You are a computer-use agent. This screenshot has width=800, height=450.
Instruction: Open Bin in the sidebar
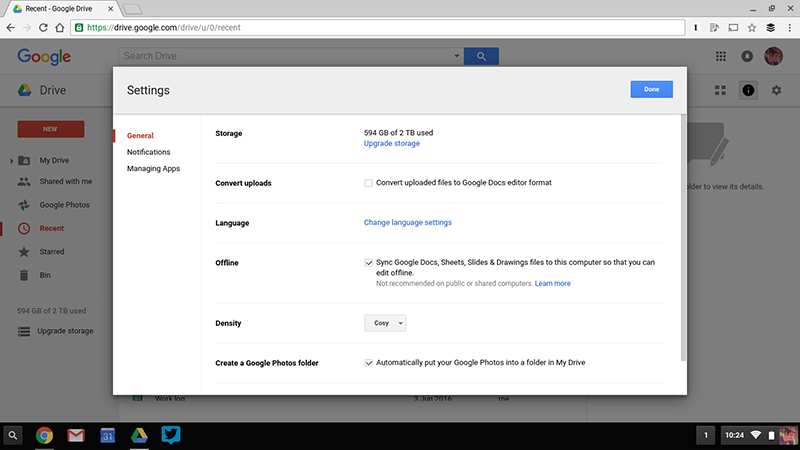coord(45,275)
